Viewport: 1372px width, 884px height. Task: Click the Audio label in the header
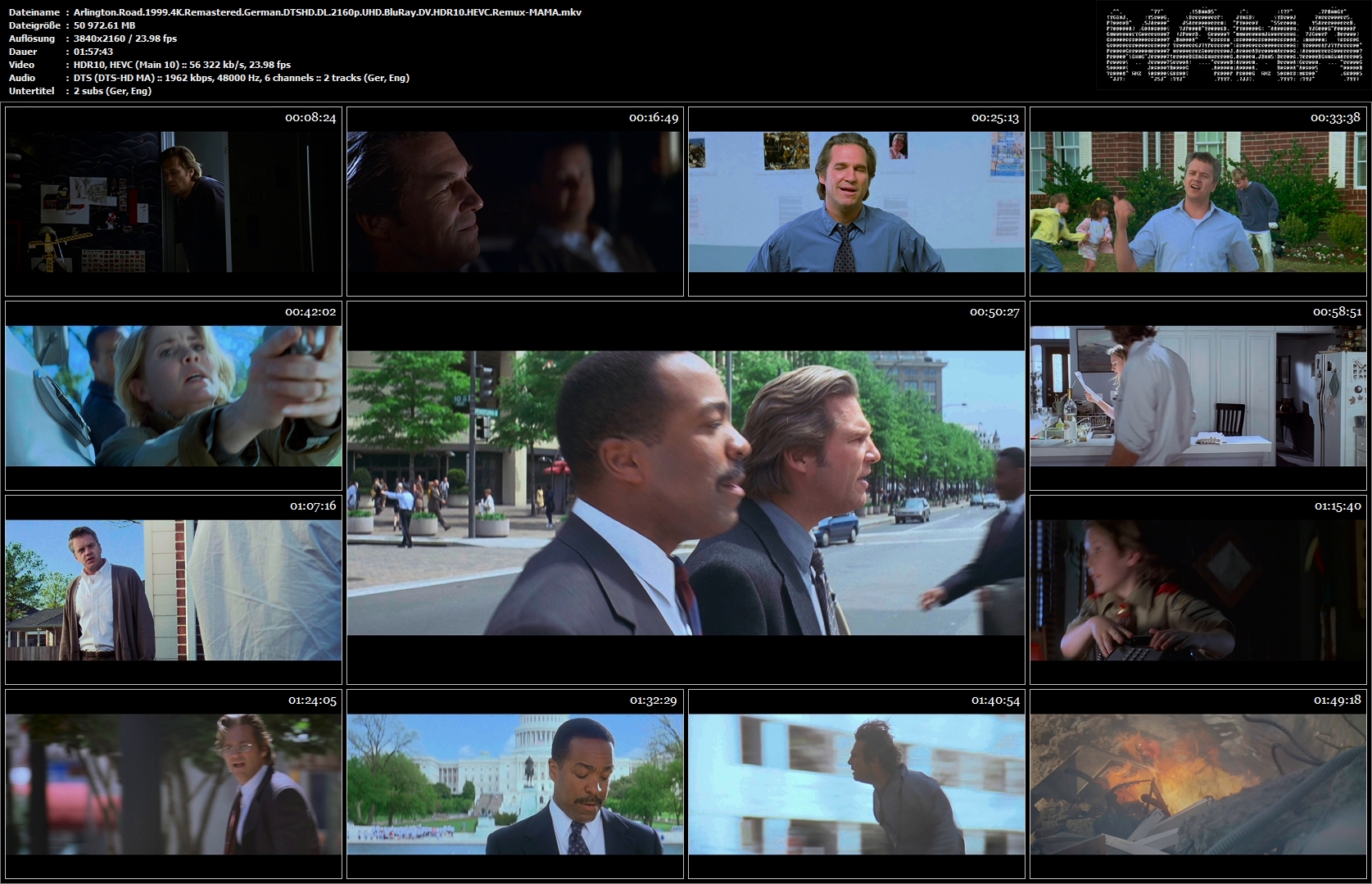pyautogui.click(x=22, y=78)
